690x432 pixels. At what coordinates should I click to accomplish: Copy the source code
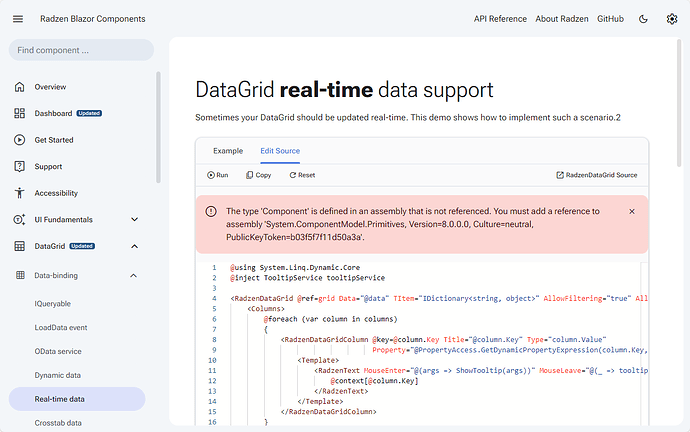point(259,175)
